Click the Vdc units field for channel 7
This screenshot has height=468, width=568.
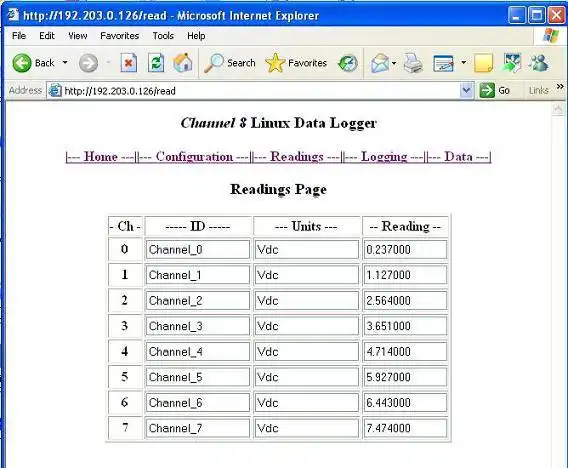coord(307,428)
